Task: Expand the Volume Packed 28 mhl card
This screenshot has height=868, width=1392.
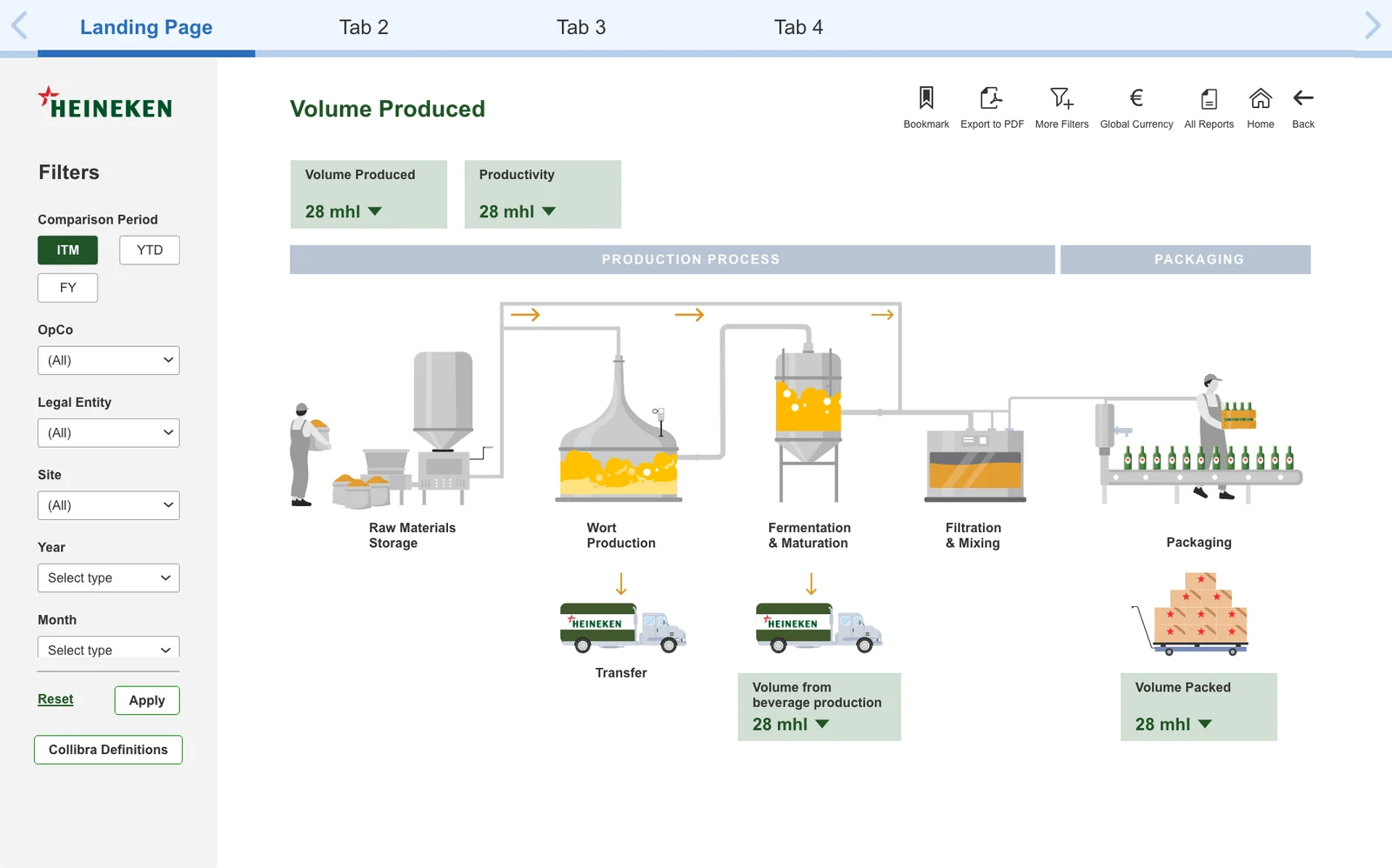Action: [x=1199, y=707]
